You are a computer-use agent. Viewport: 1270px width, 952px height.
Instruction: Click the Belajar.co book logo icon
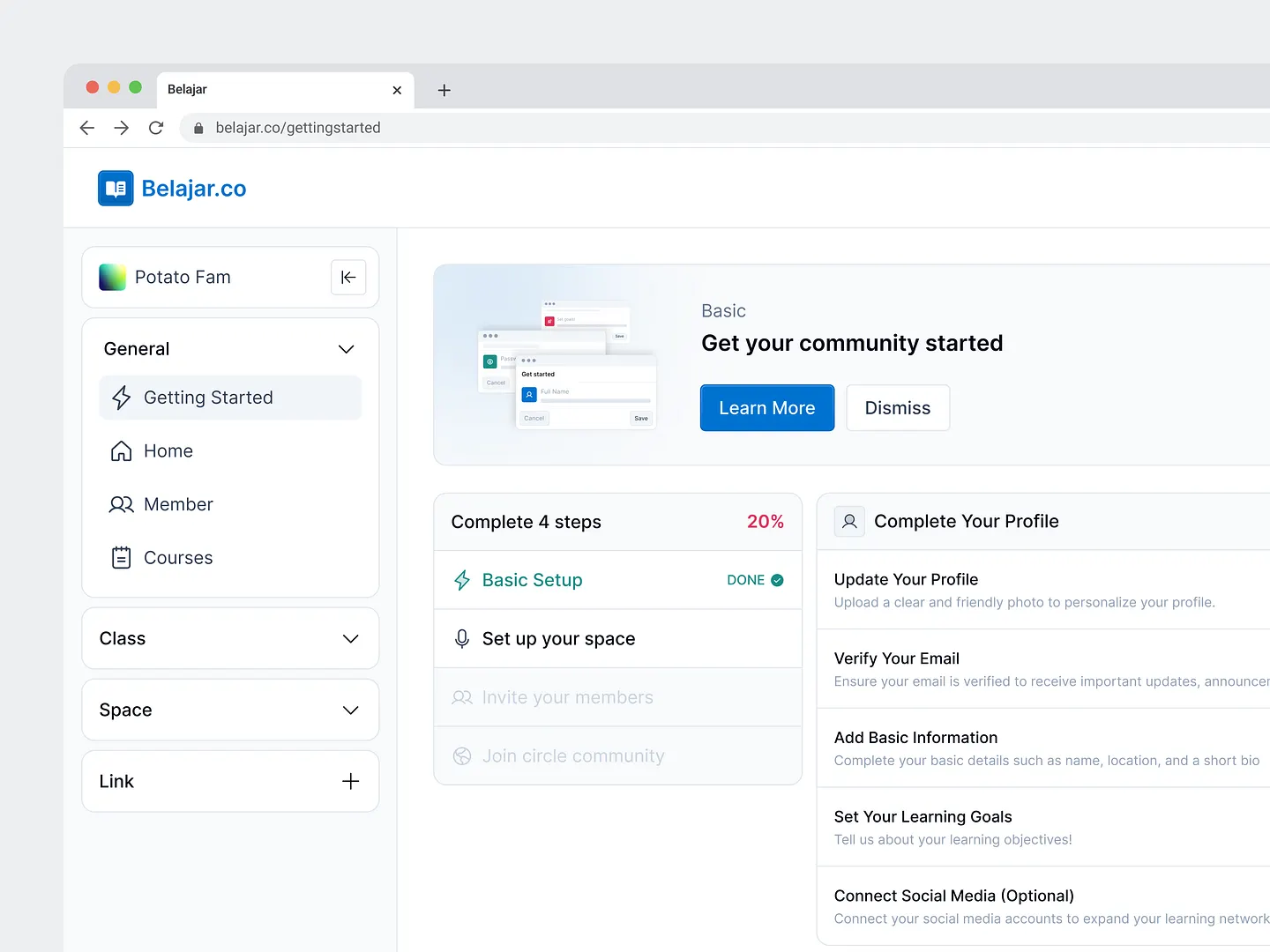click(x=116, y=188)
